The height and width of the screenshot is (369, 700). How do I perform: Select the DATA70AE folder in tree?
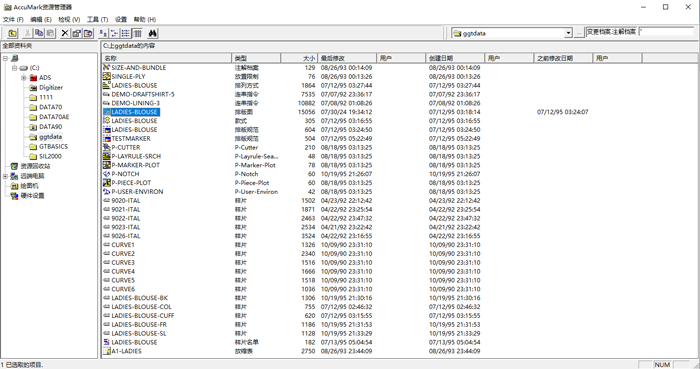[x=54, y=117]
